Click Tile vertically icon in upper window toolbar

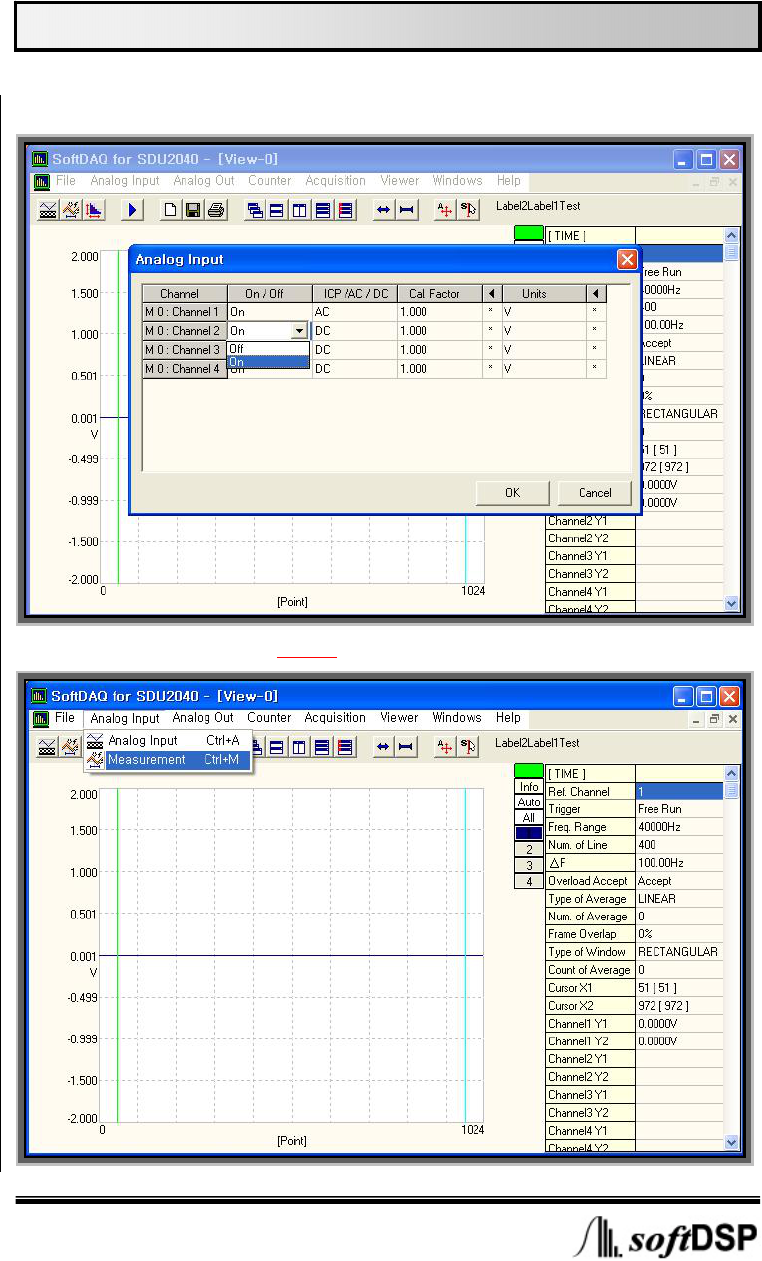click(x=299, y=209)
